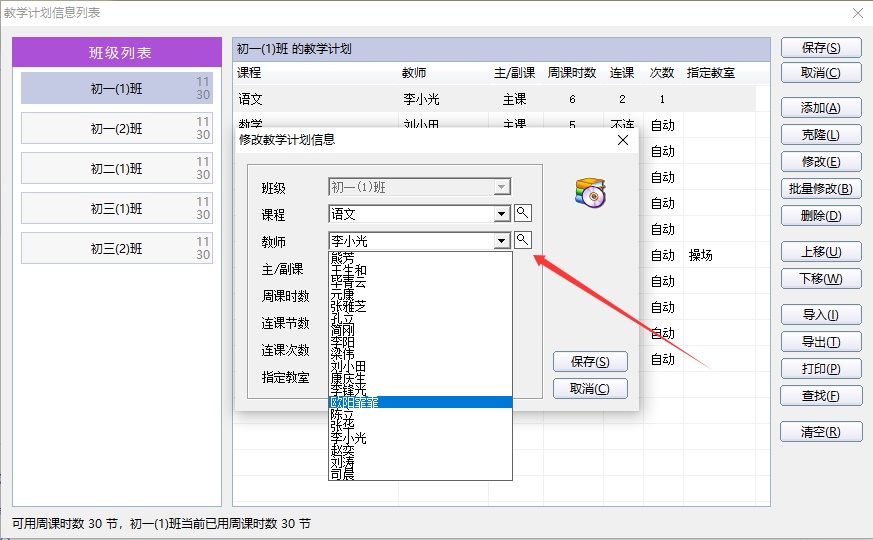The width and height of the screenshot is (873, 540).
Task: Collapse the 教师 dropdown via its arrow
Action: click(x=502, y=241)
